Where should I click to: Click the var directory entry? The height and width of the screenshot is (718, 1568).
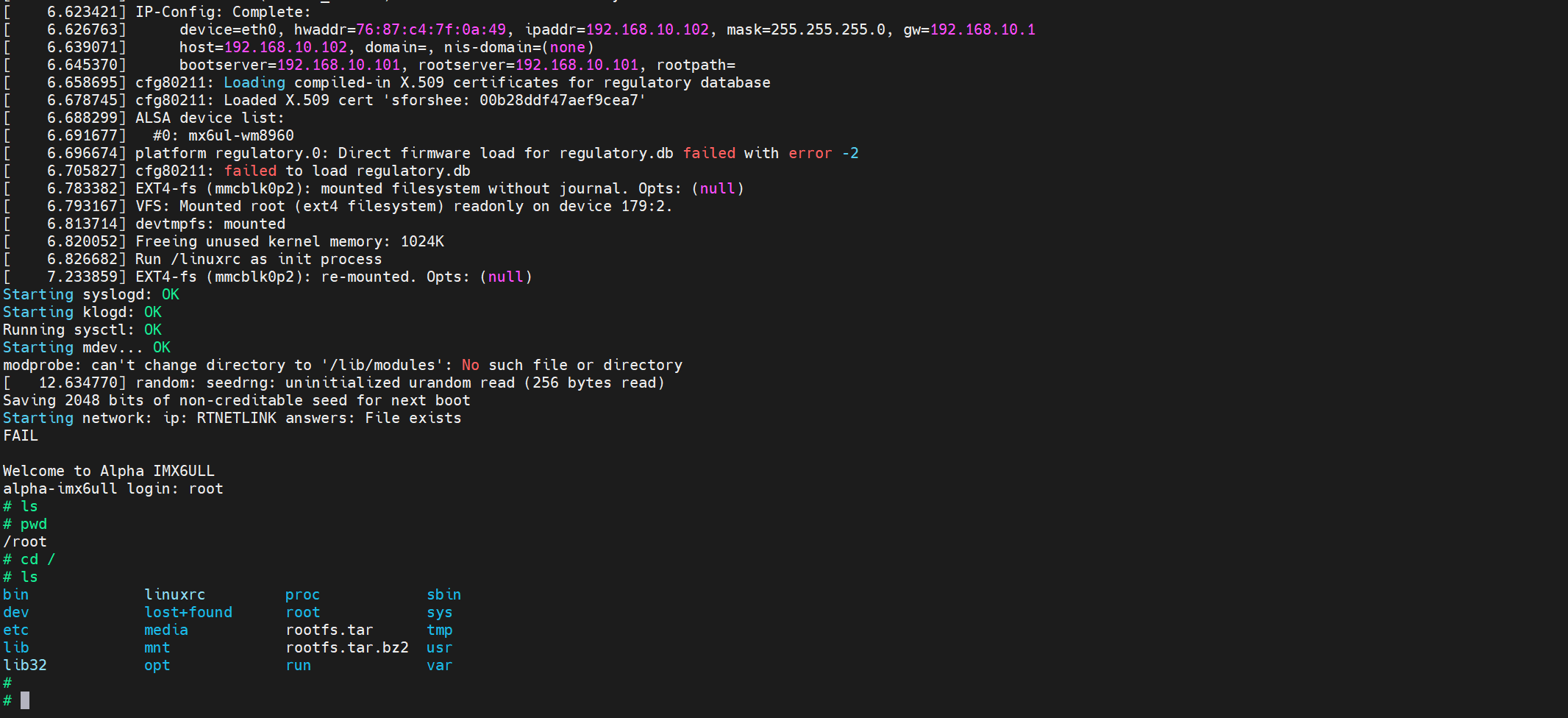[x=439, y=665]
